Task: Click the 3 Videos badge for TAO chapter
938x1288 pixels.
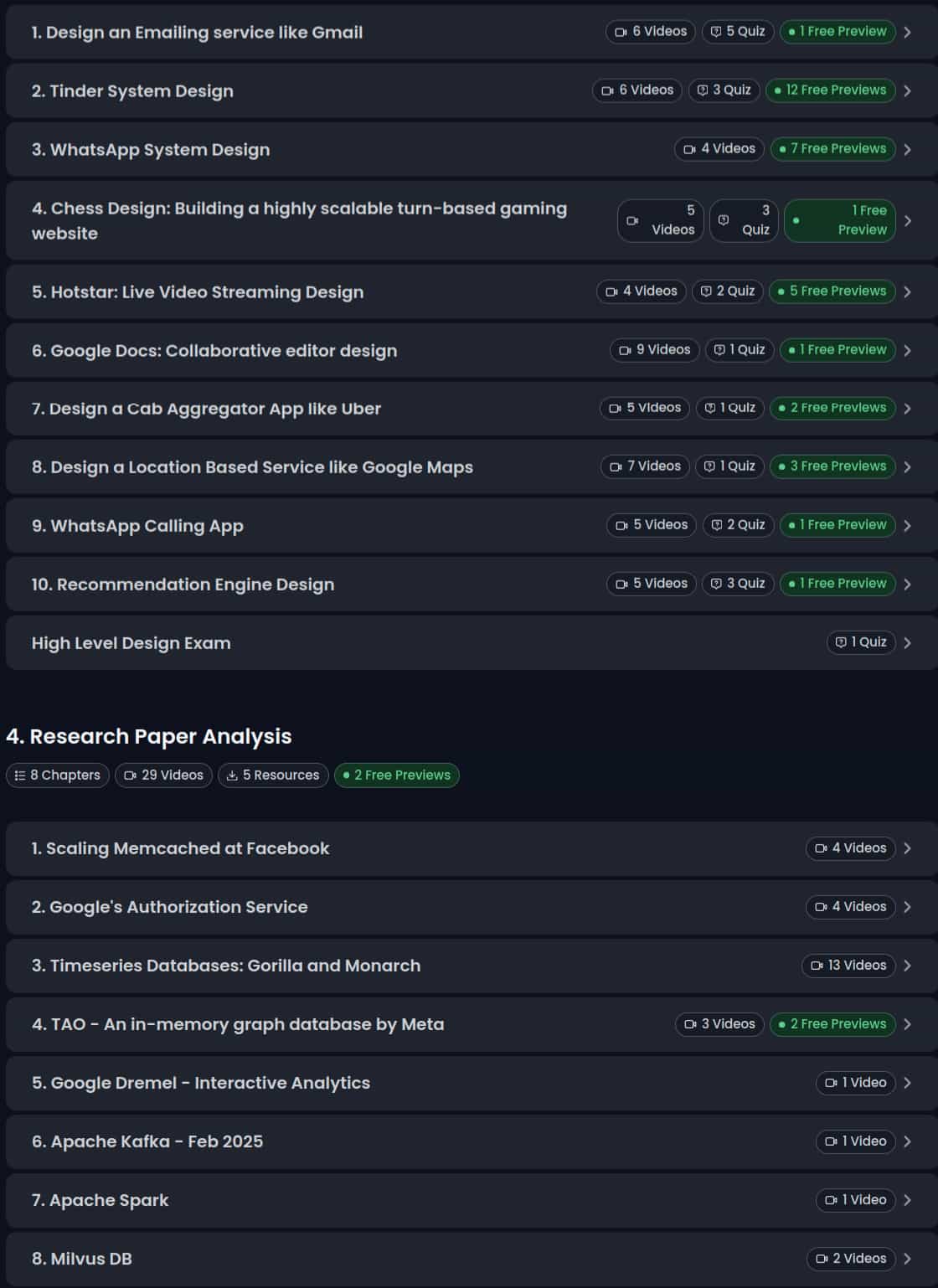Action: 719,1024
